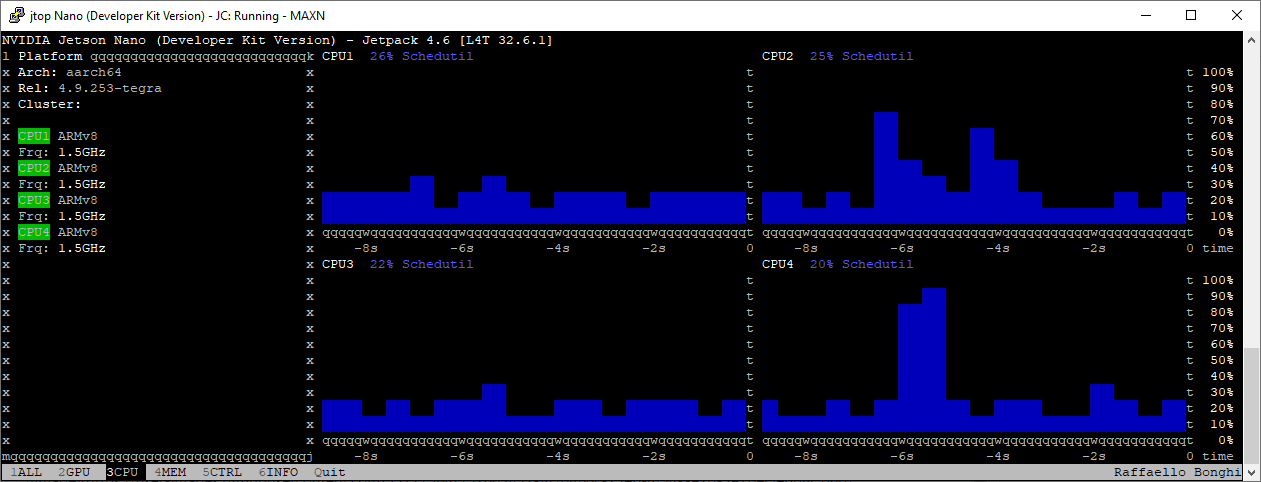Click the CPU4 20% Schedutil heading
This screenshot has width=1261, height=482.
click(838, 264)
